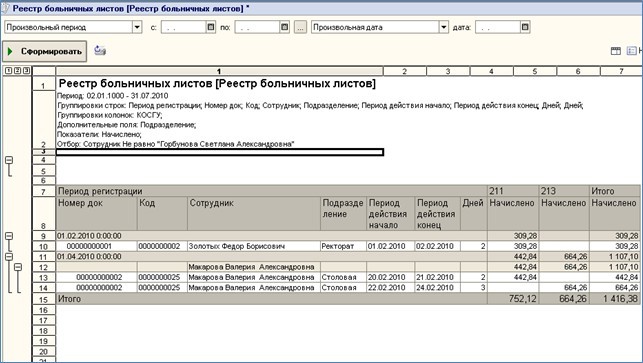The height and width of the screenshot is (363, 643).
Task: Select grouping level 3 button
Action: point(26,71)
